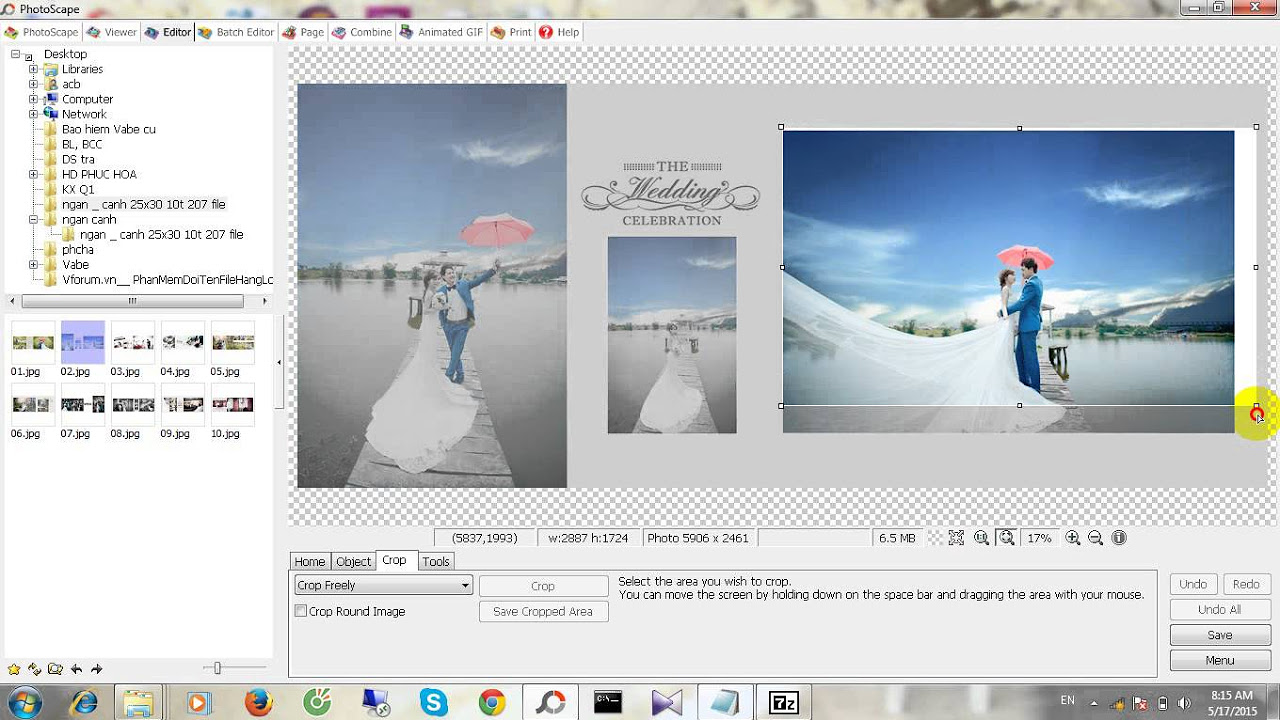Click the photo info icon in status bar
The image size is (1280, 720).
click(1119, 538)
